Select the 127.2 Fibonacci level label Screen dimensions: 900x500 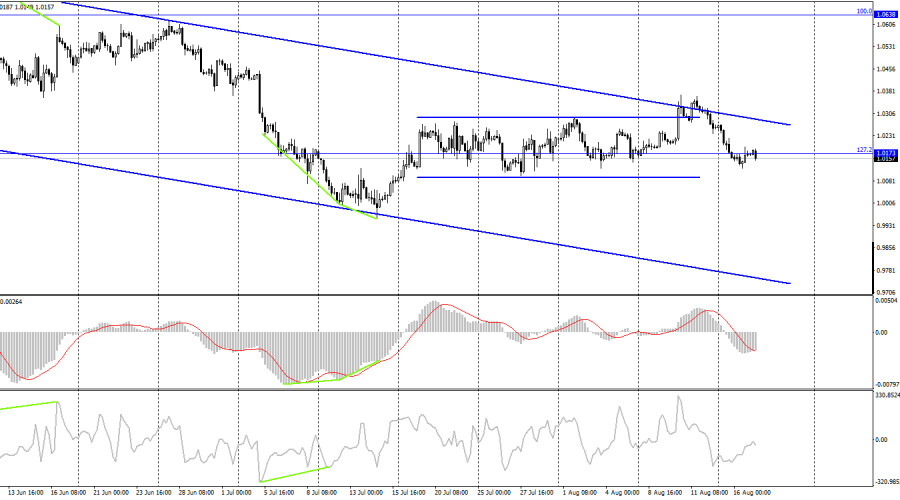coord(864,149)
